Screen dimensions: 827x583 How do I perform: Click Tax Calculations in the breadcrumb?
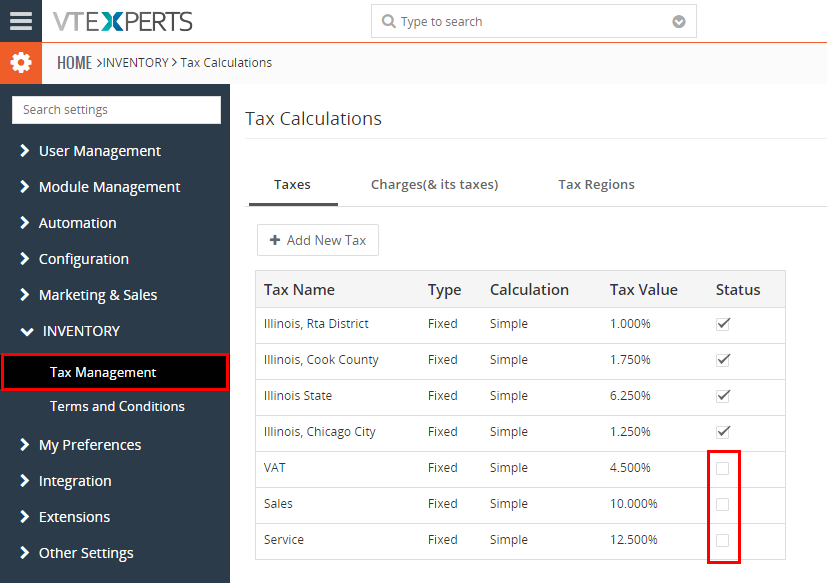[226, 63]
